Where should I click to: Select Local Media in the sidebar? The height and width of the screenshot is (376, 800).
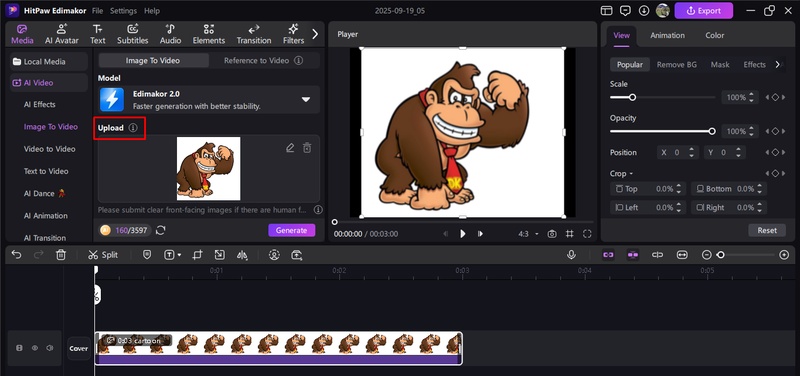tap(49, 62)
